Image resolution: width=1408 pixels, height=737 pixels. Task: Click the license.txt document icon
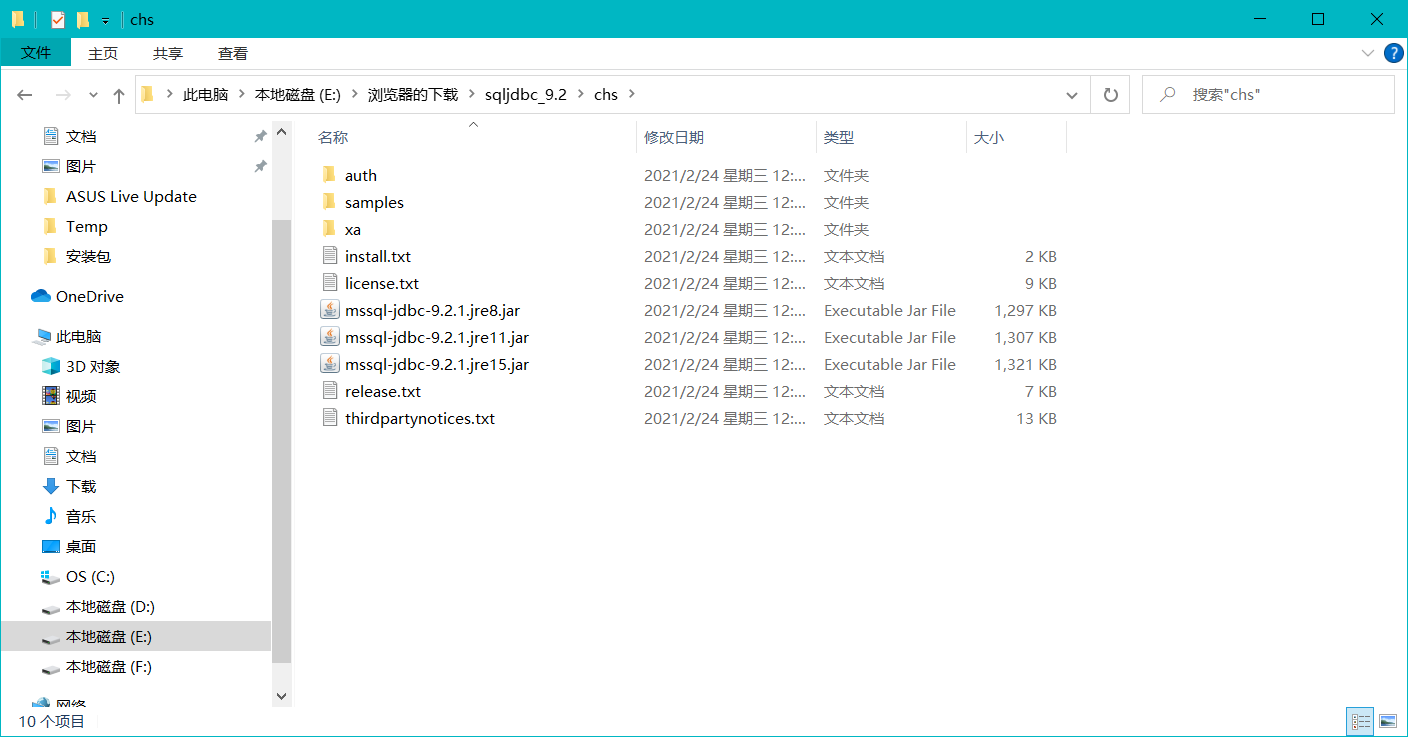[330, 283]
